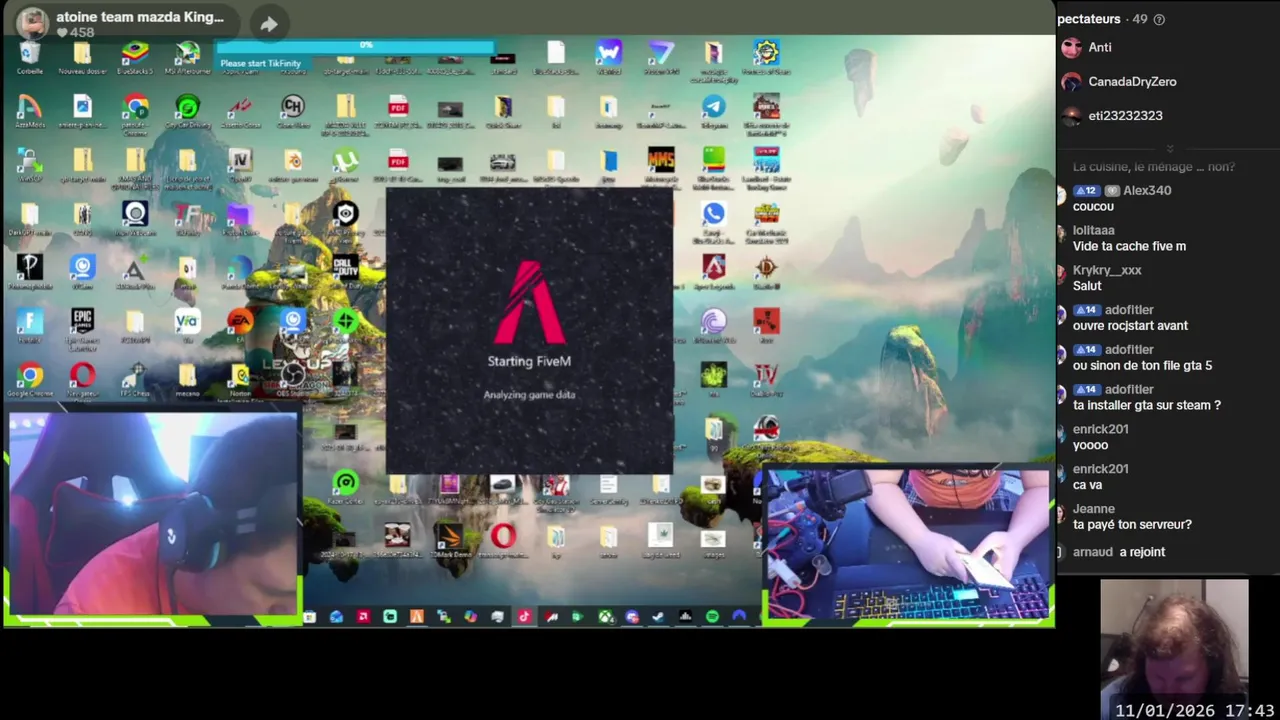1280x720 pixels.
Task: Open the Corbeille recycle bin icon
Action: click(x=30, y=56)
